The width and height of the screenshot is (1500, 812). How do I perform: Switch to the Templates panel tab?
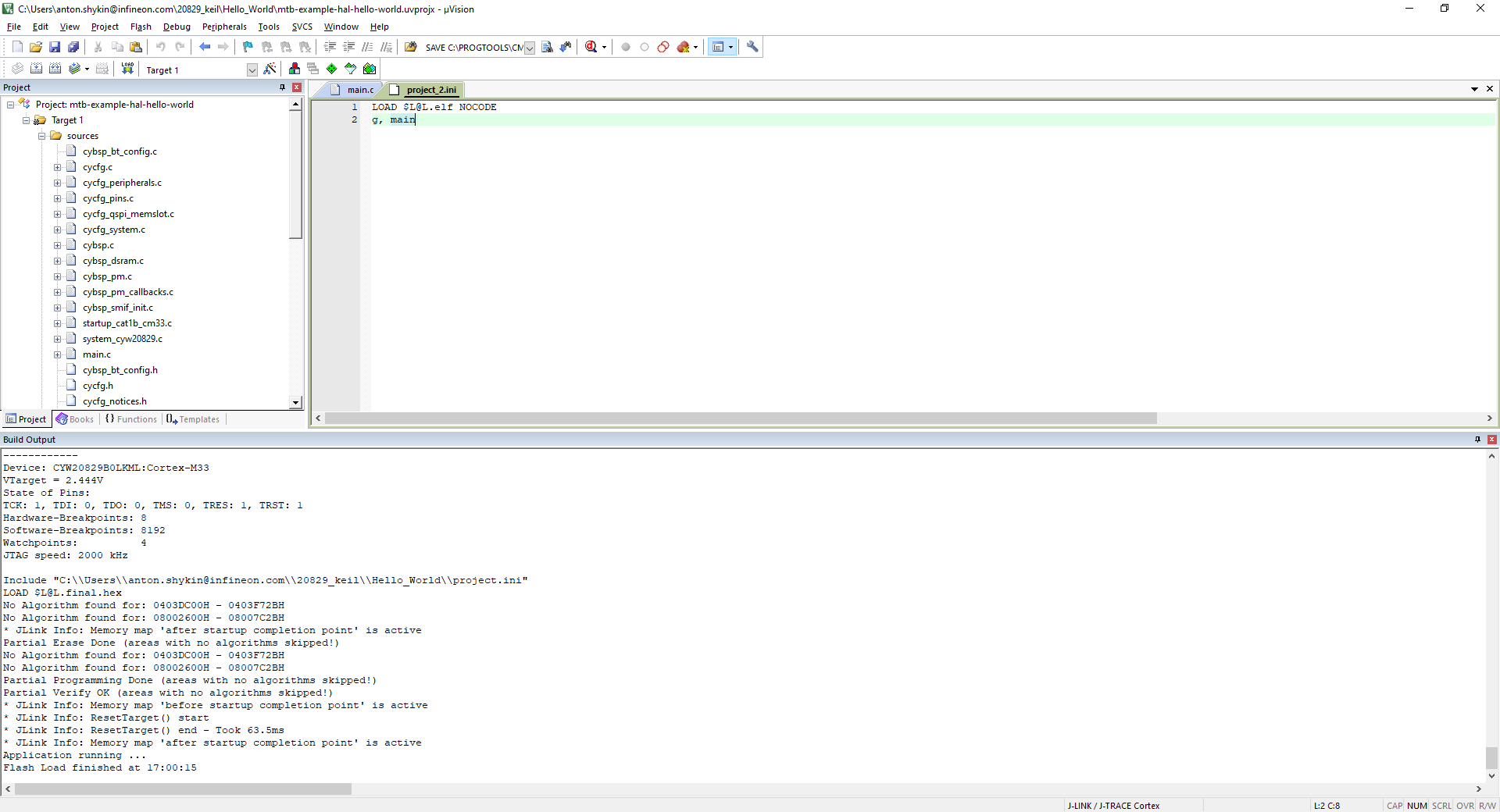(194, 419)
